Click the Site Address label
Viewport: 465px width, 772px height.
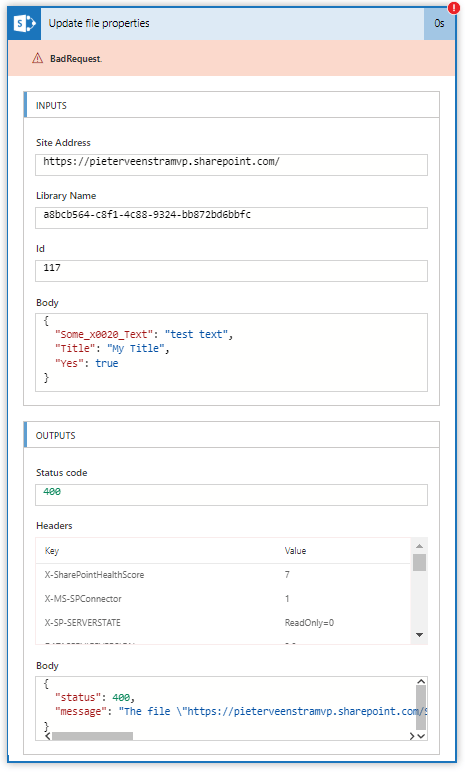coord(63,142)
